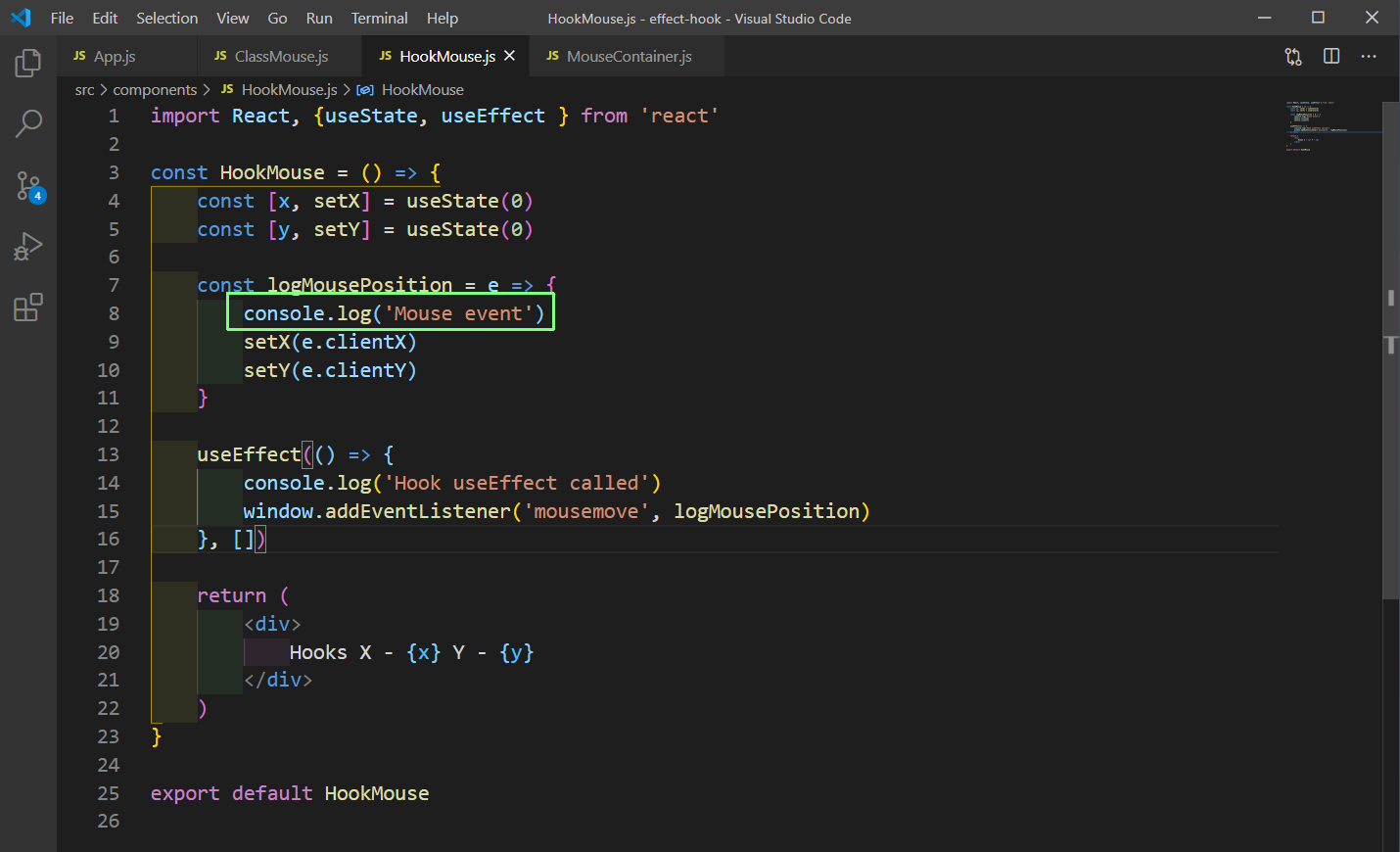
Task: Click setX(e.clientX) statement
Action: 330,342
